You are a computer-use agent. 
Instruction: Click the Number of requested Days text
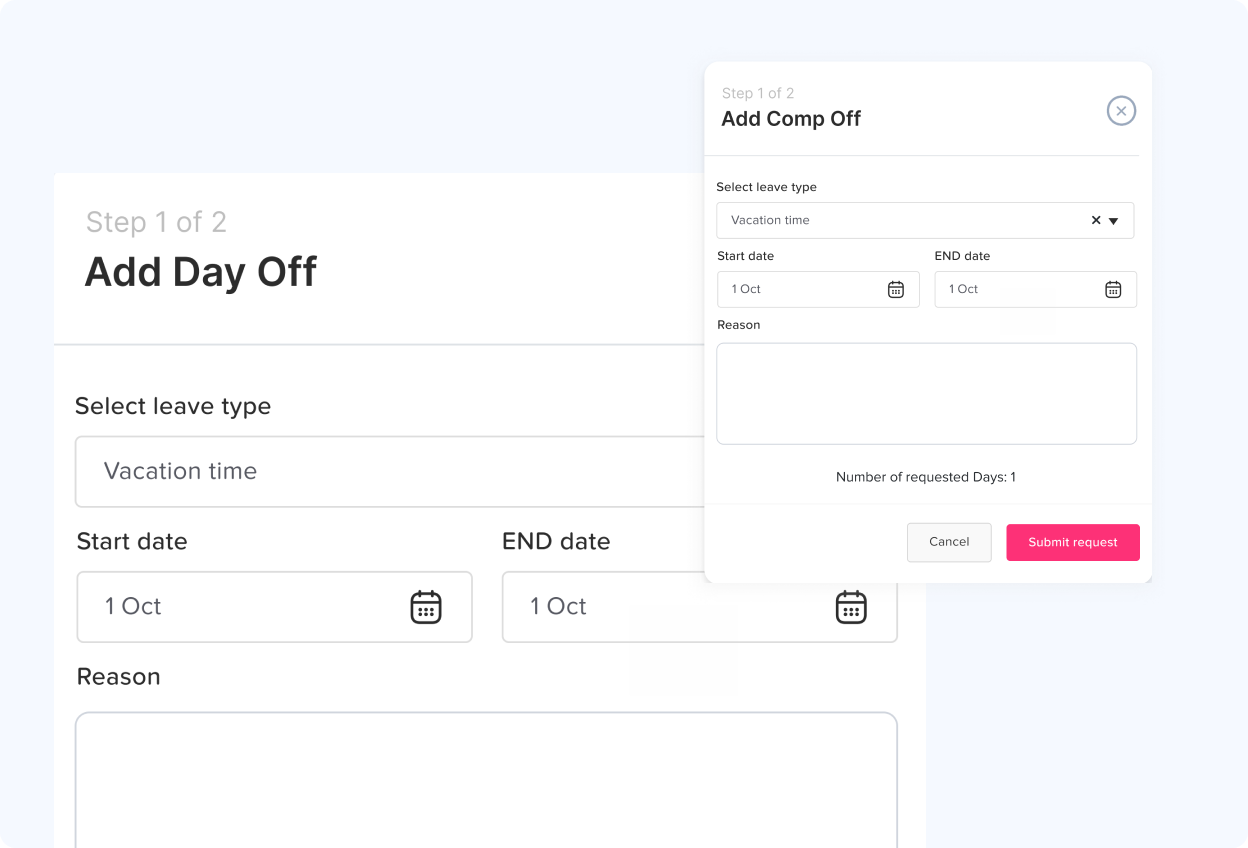tap(926, 477)
